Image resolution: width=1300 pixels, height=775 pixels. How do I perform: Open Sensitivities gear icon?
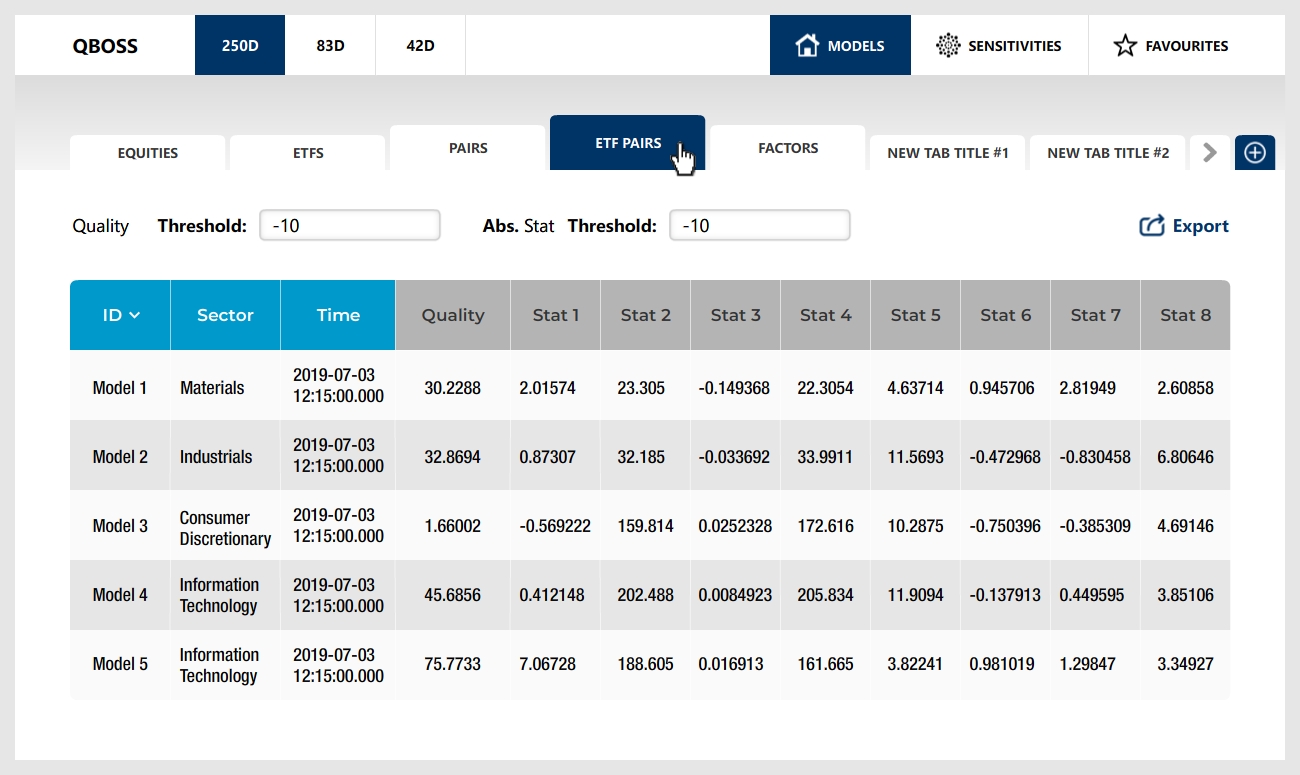[x=947, y=45]
